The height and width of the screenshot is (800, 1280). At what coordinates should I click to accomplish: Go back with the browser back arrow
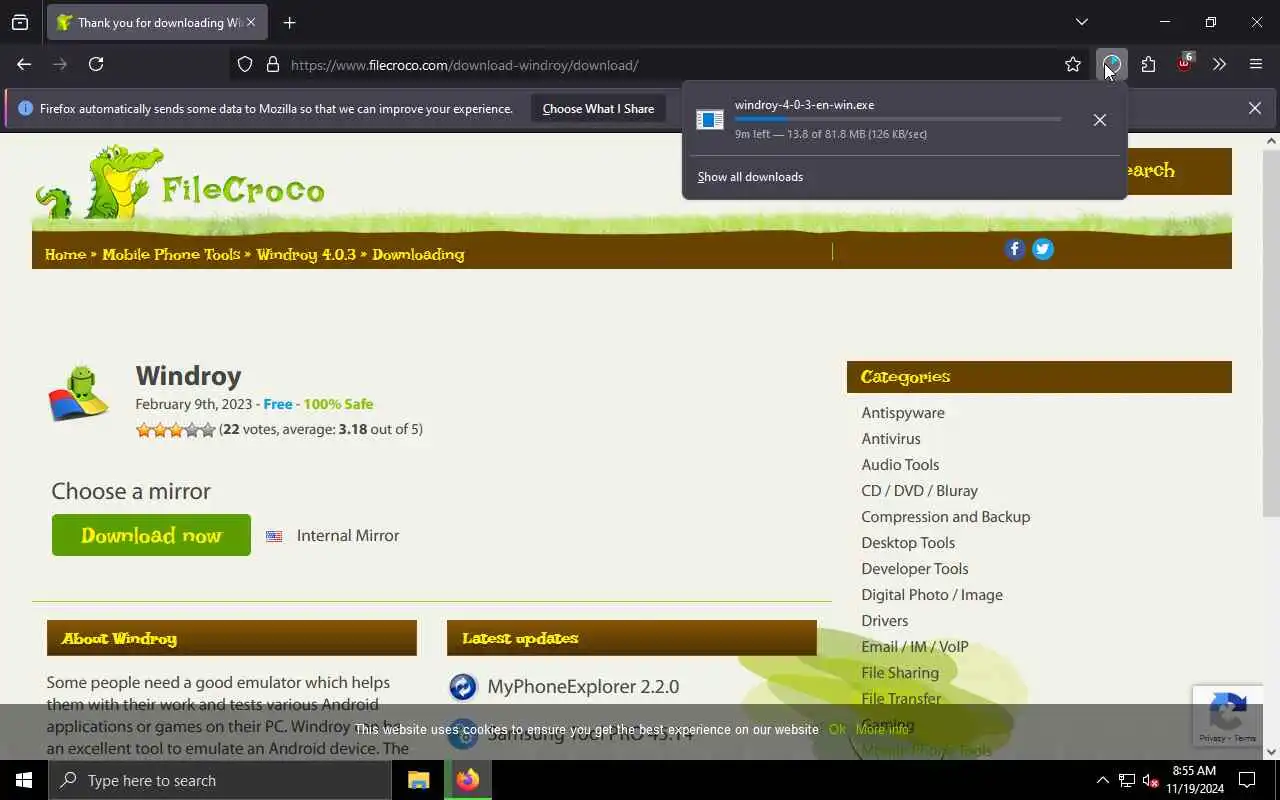point(24,64)
